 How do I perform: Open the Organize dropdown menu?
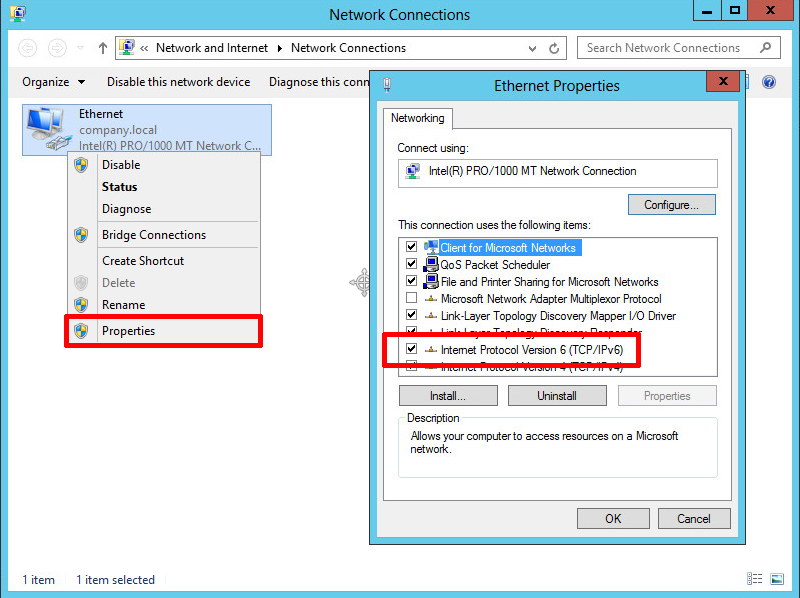coord(54,82)
